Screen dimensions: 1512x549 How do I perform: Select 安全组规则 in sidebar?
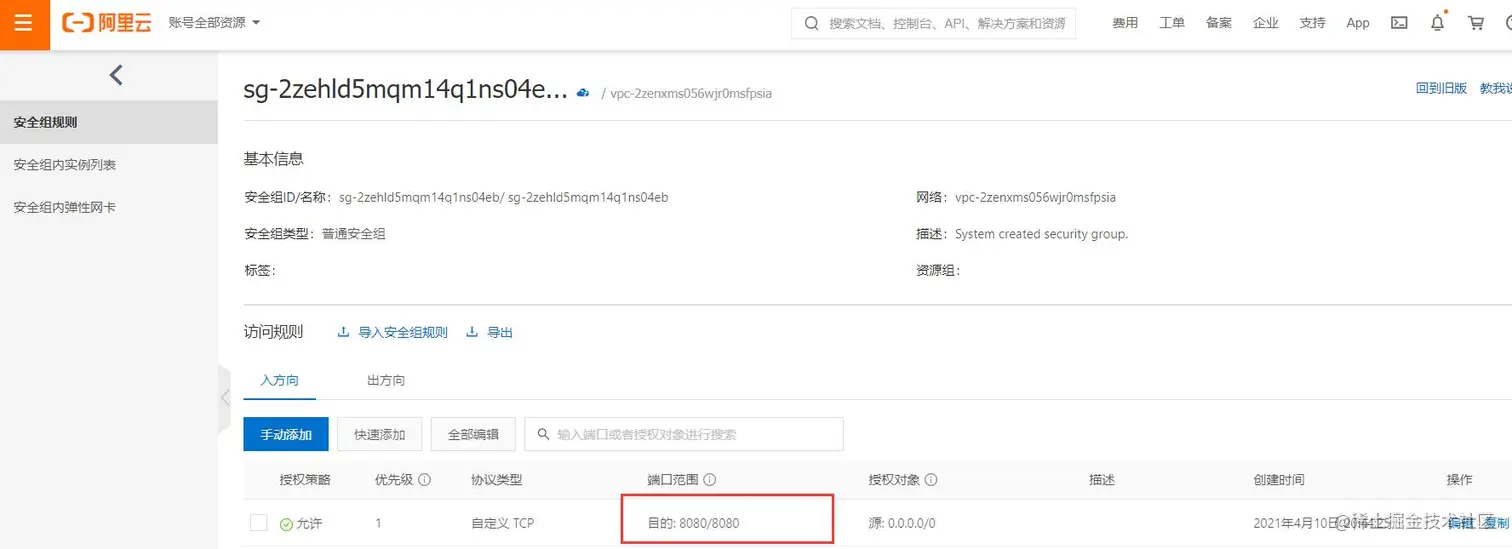click(109, 122)
